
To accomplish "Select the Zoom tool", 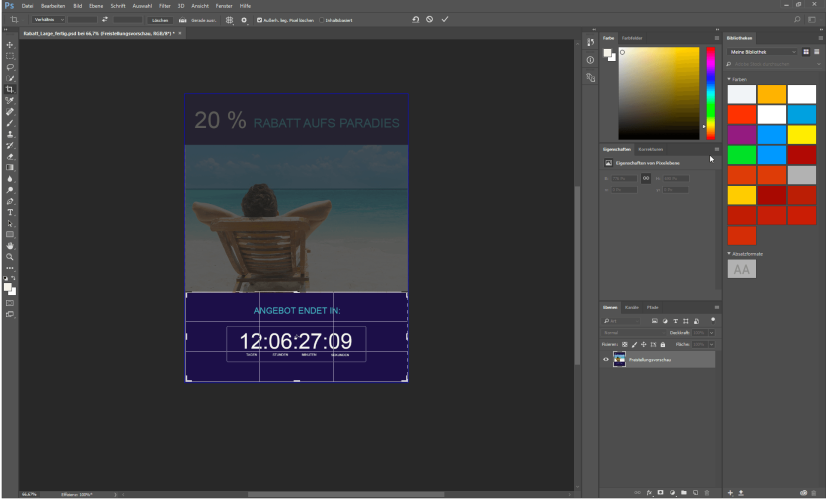I will coord(9,257).
